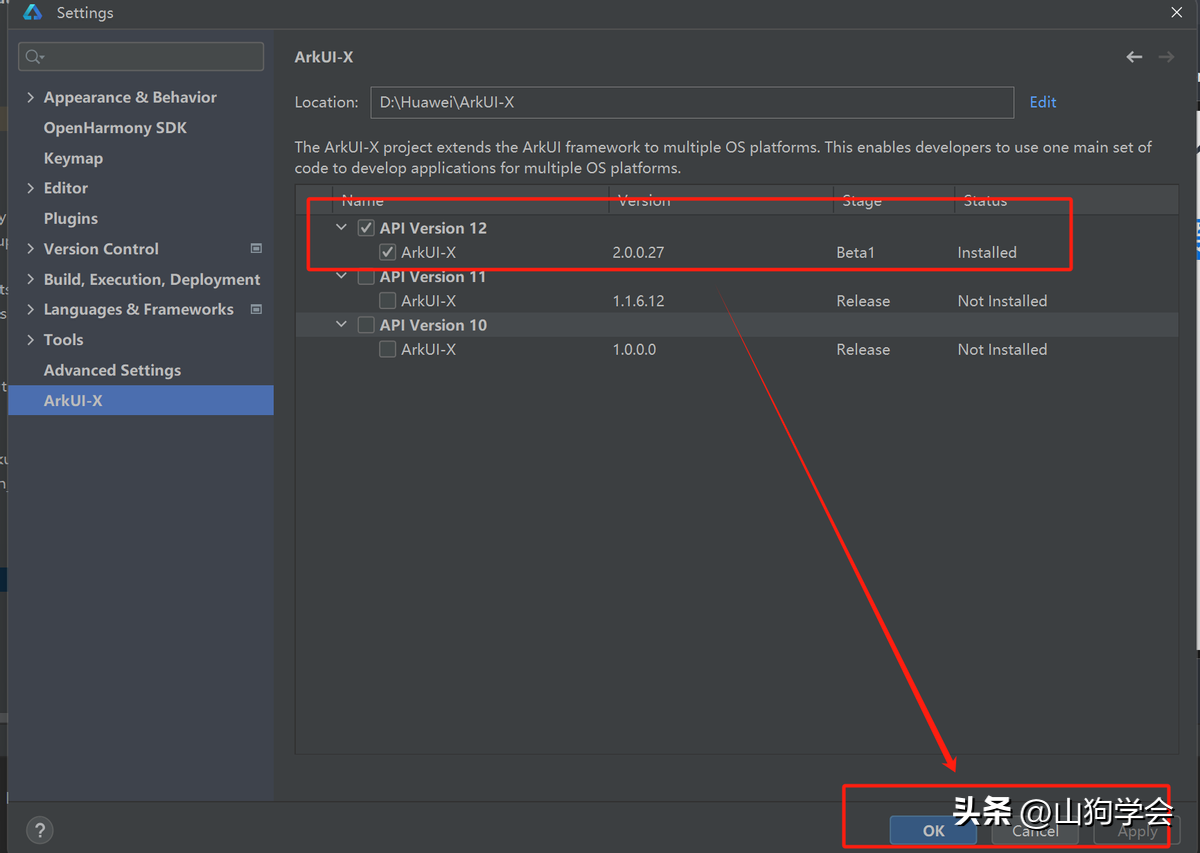Click the Release stage for version 1.0.0.0

[x=863, y=349]
